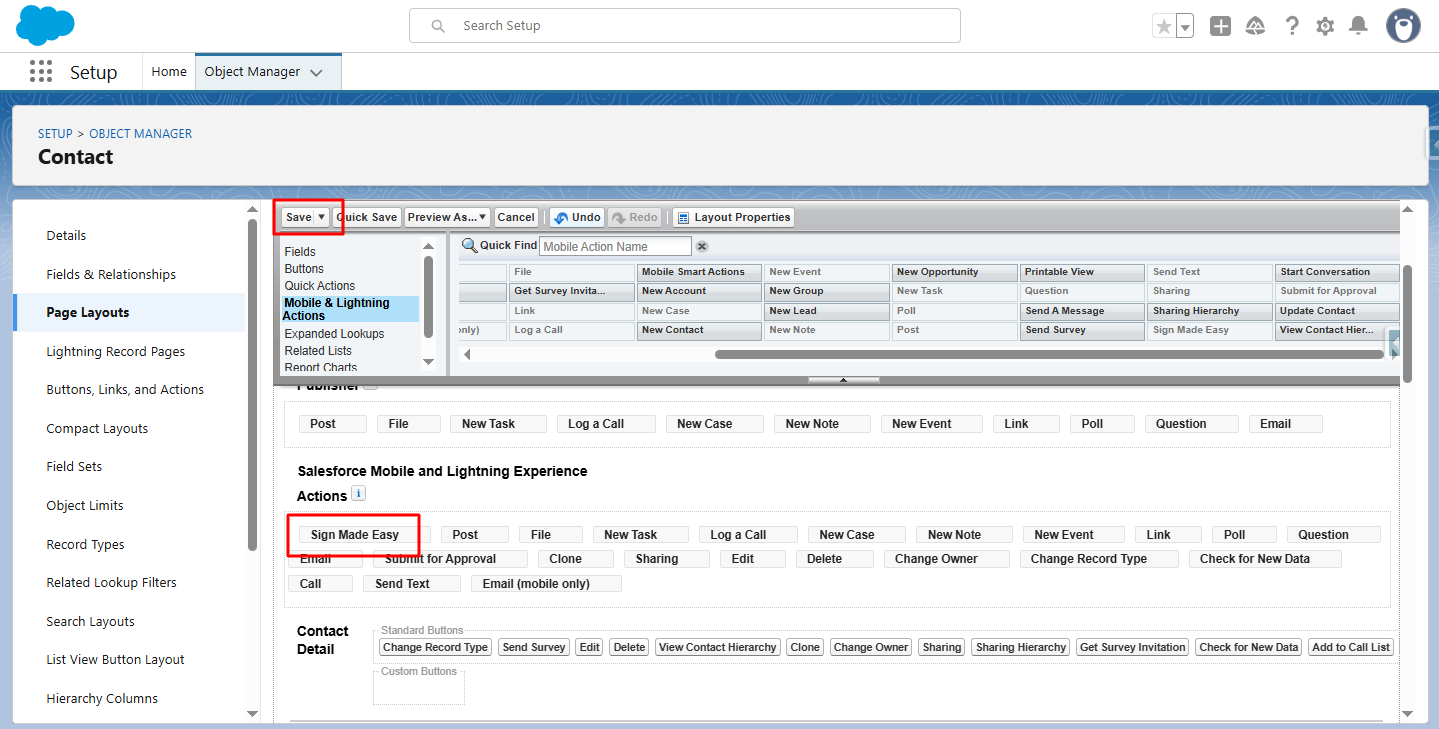Open Layout Properties
The height and width of the screenshot is (729, 1439).
pos(733,217)
